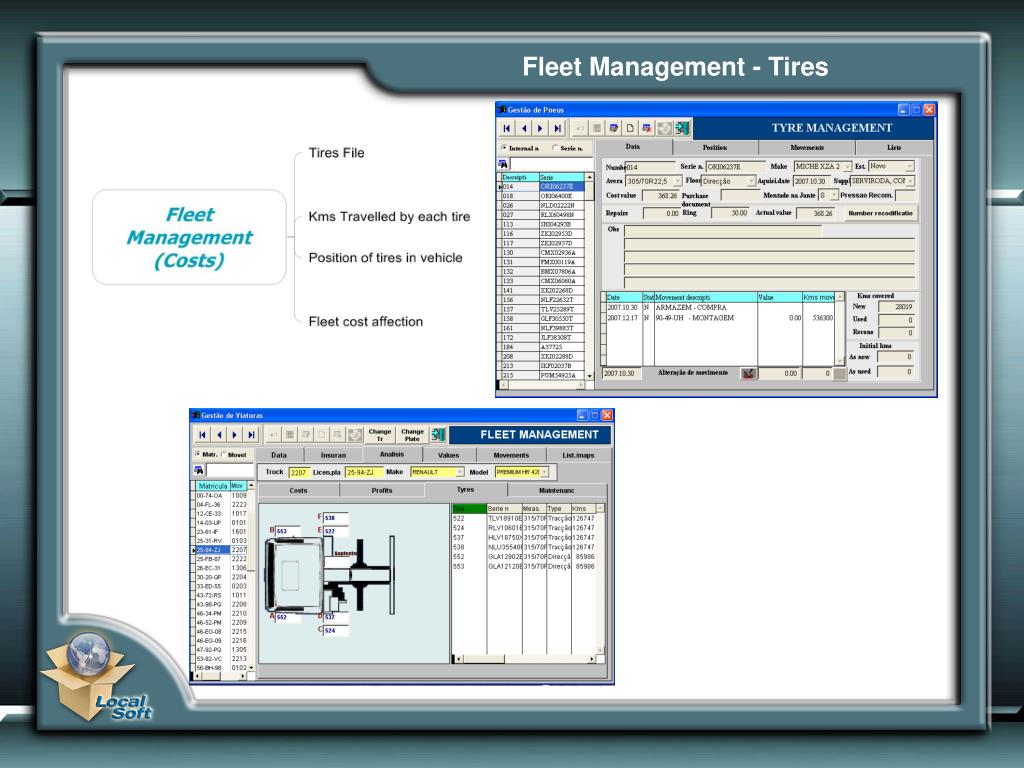Click the Change Plate button
This screenshot has width=1024, height=768.
click(412, 435)
